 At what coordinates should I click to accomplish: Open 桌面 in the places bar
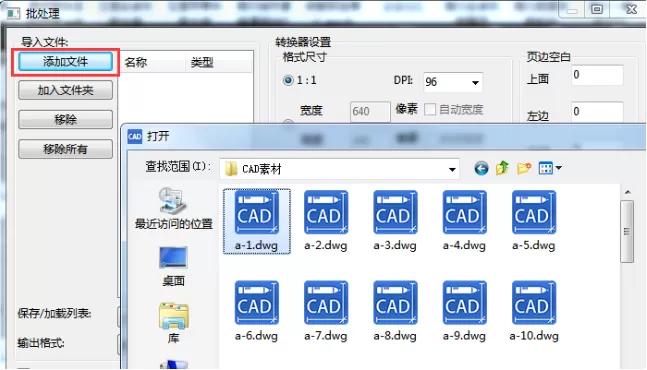point(173,266)
